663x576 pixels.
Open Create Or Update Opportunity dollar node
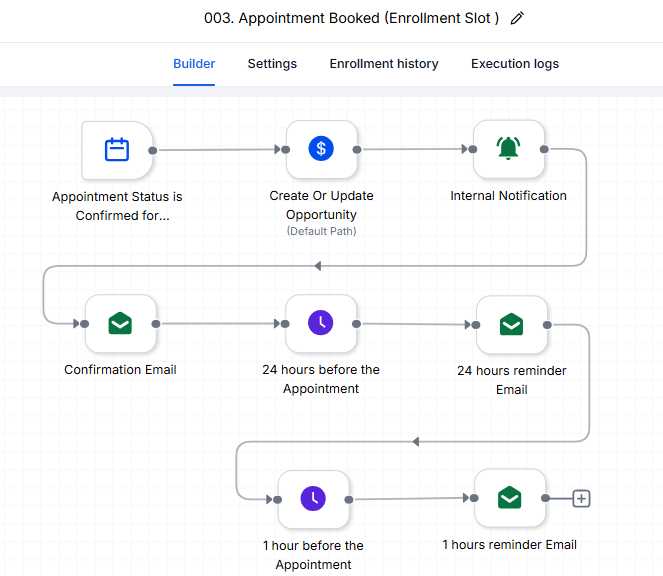(x=321, y=149)
